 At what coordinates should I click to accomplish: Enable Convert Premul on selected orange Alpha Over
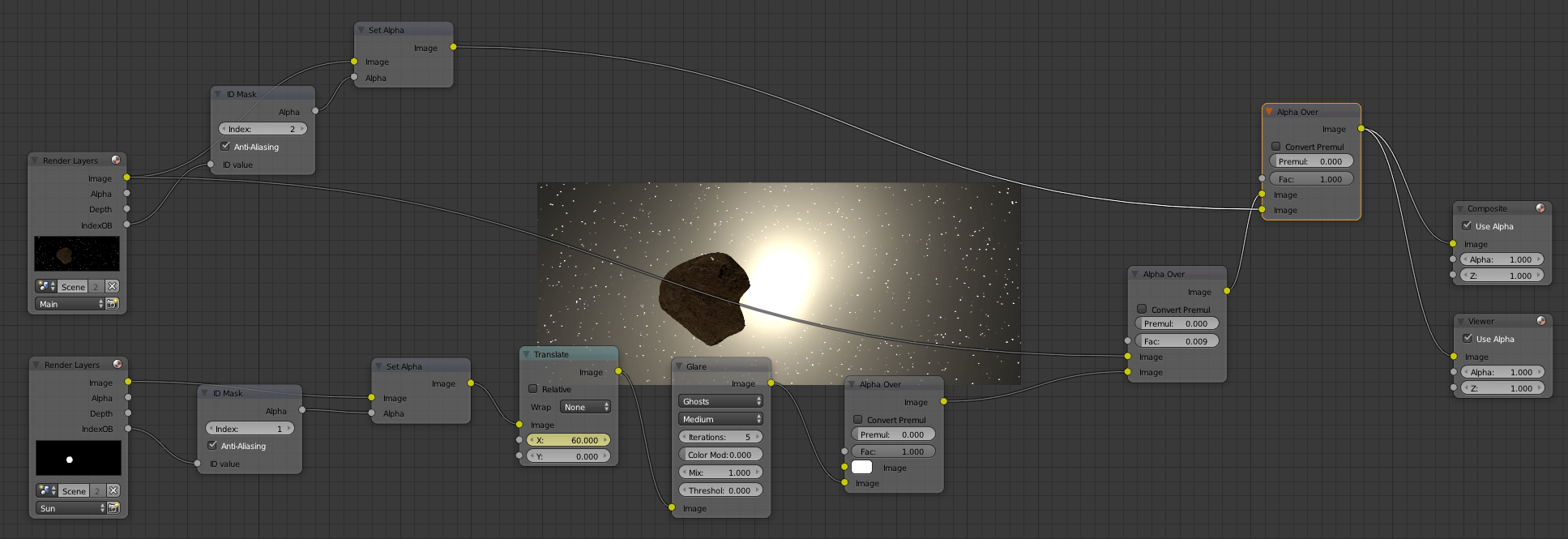pyautogui.click(x=1275, y=147)
